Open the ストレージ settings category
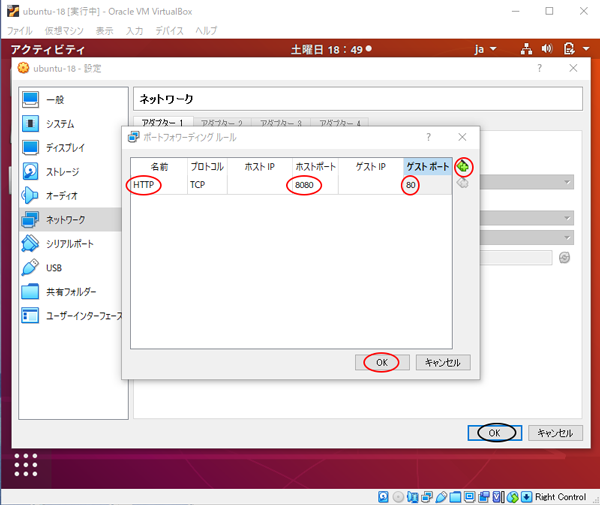The width and height of the screenshot is (600, 505). 70,172
